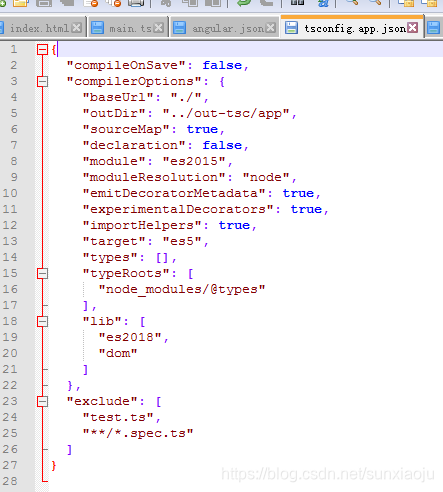The height and width of the screenshot is (492, 443).
Task: Click the Open file folder toolbar icon
Action: (x=21, y=3)
